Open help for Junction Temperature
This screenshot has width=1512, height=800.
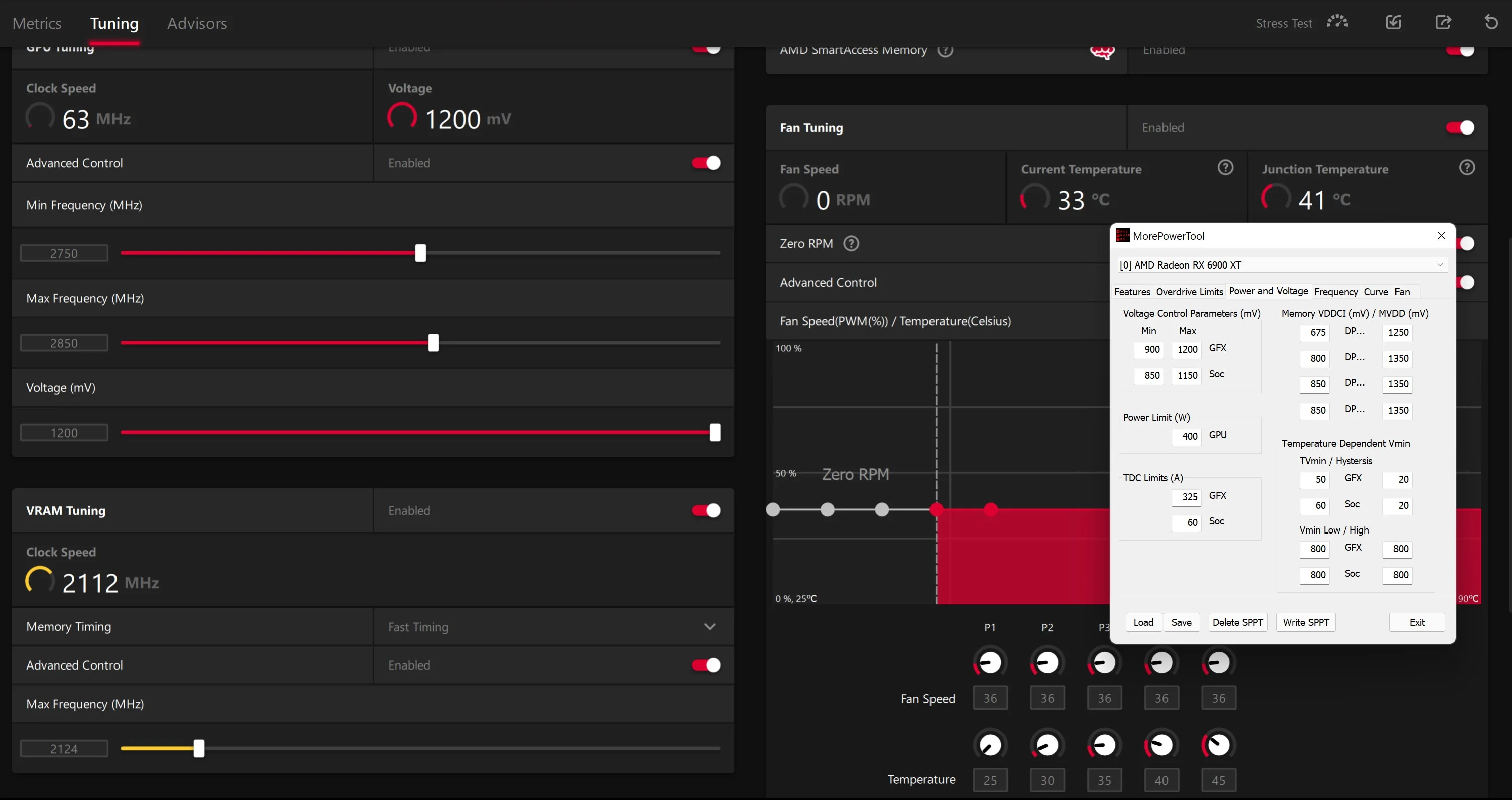(1467, 168)
